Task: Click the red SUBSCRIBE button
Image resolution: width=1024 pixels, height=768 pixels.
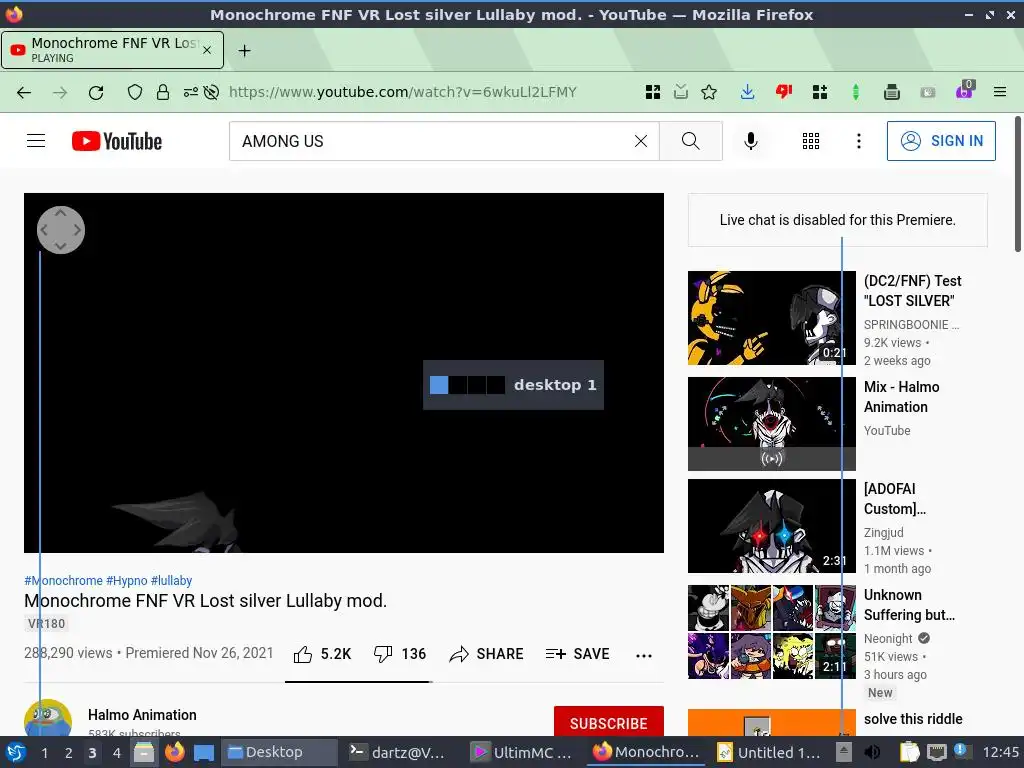Action: (609, 722)
